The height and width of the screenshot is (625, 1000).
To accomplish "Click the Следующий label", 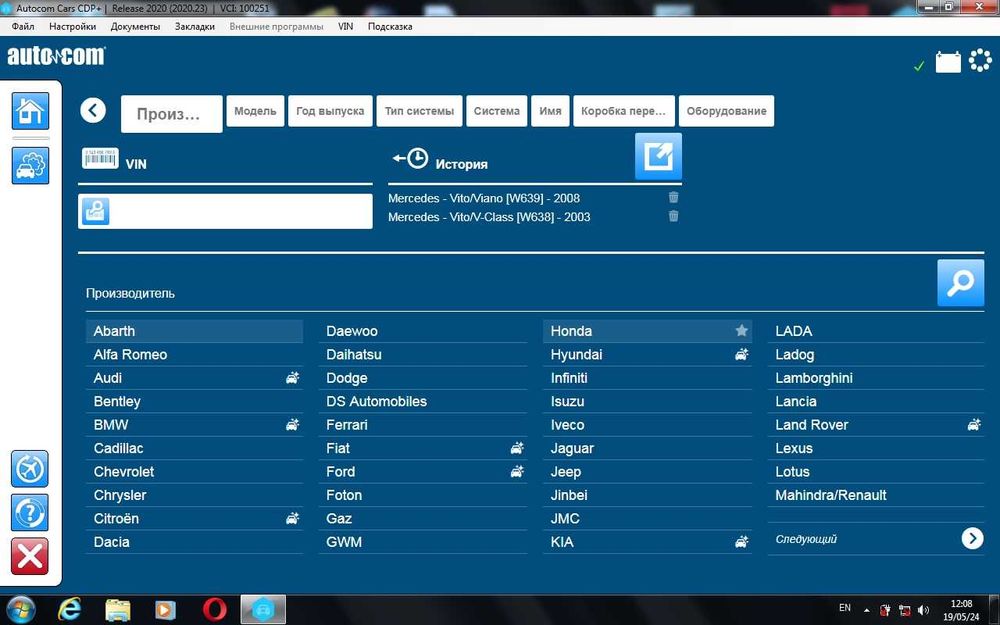I will 806,540.
